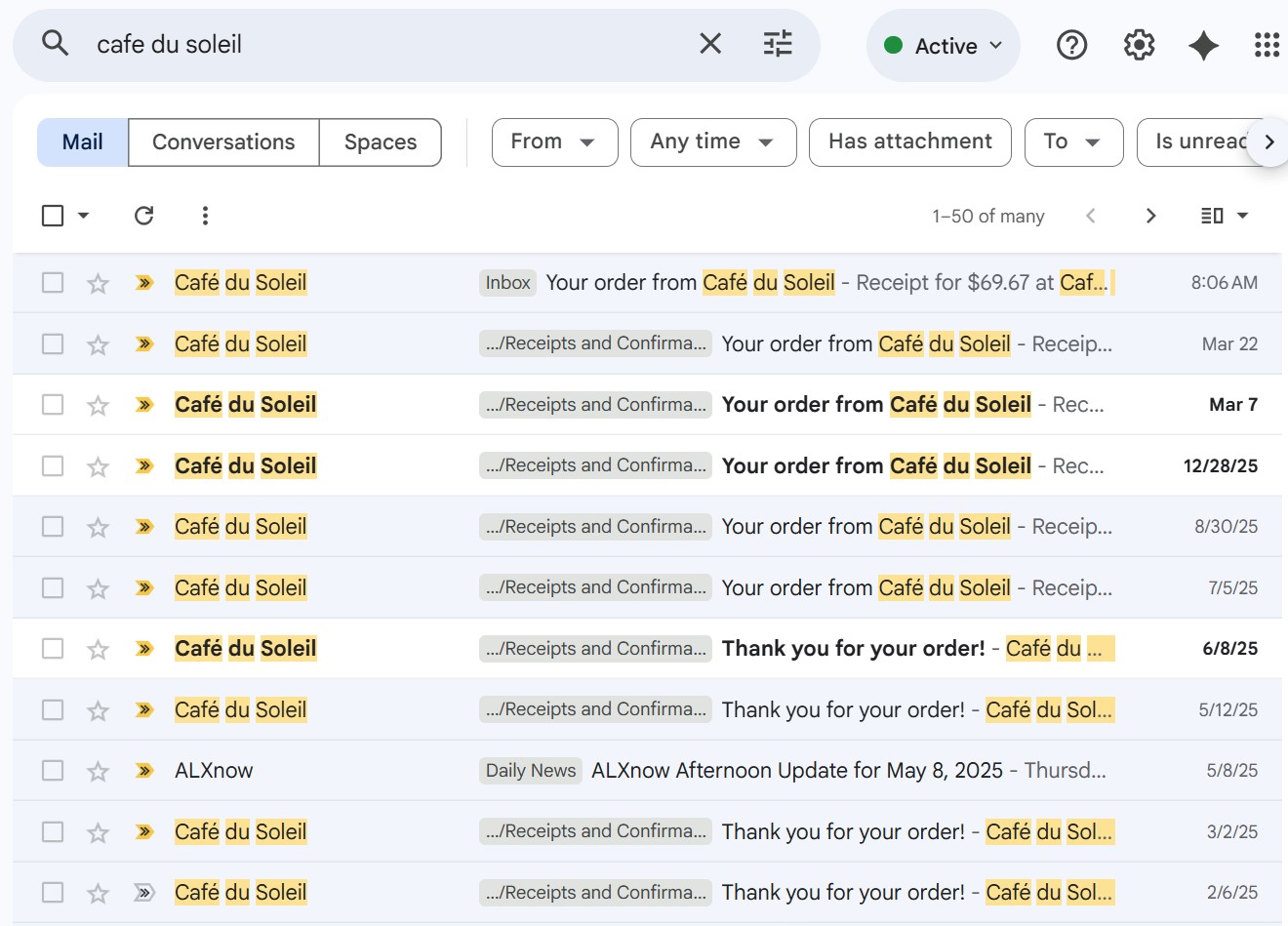Viewport: 1288px width, 926px height.
Task: Refresh the search results list
Action: point(144,216)
